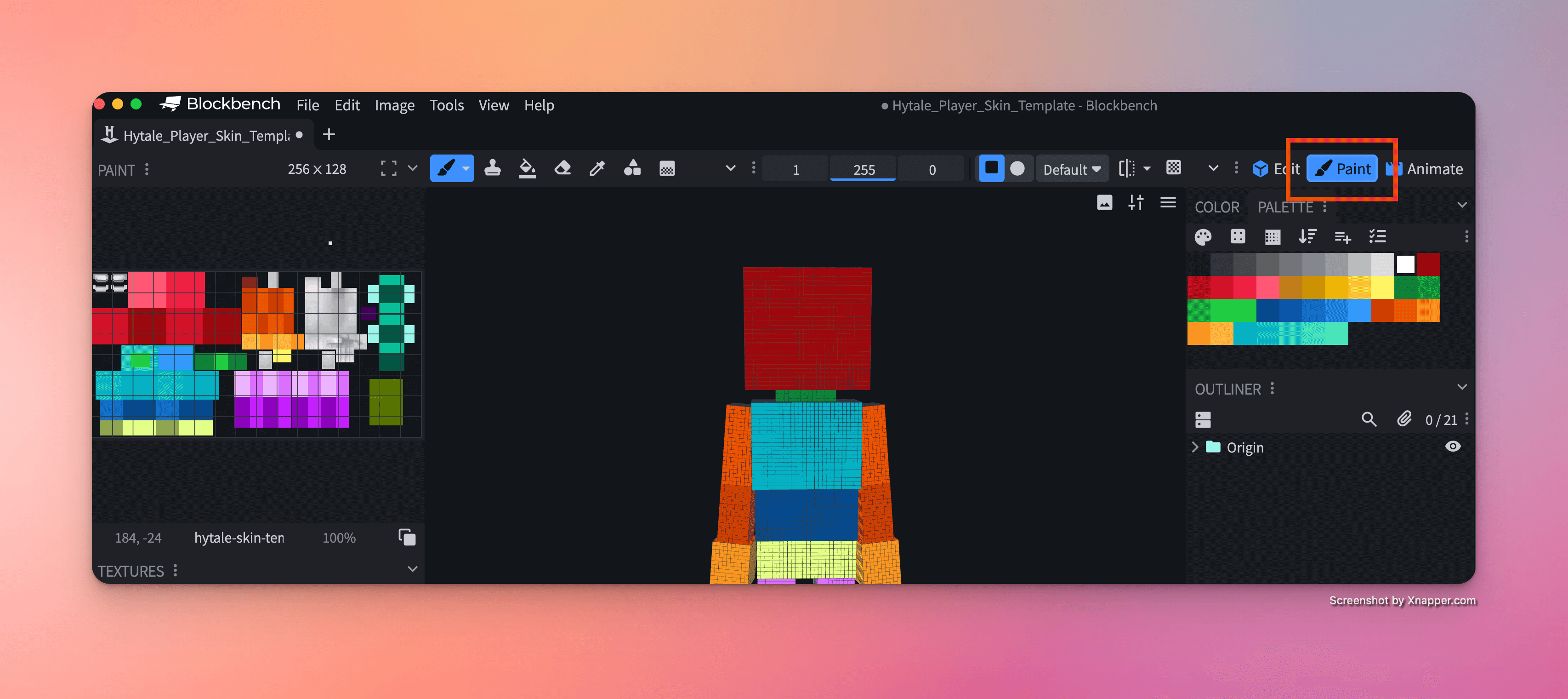Edit the brush opacity value field showing 255
Image resolution: width=1568 pixels, height=699 pixels.
click(x=863, y=169)
